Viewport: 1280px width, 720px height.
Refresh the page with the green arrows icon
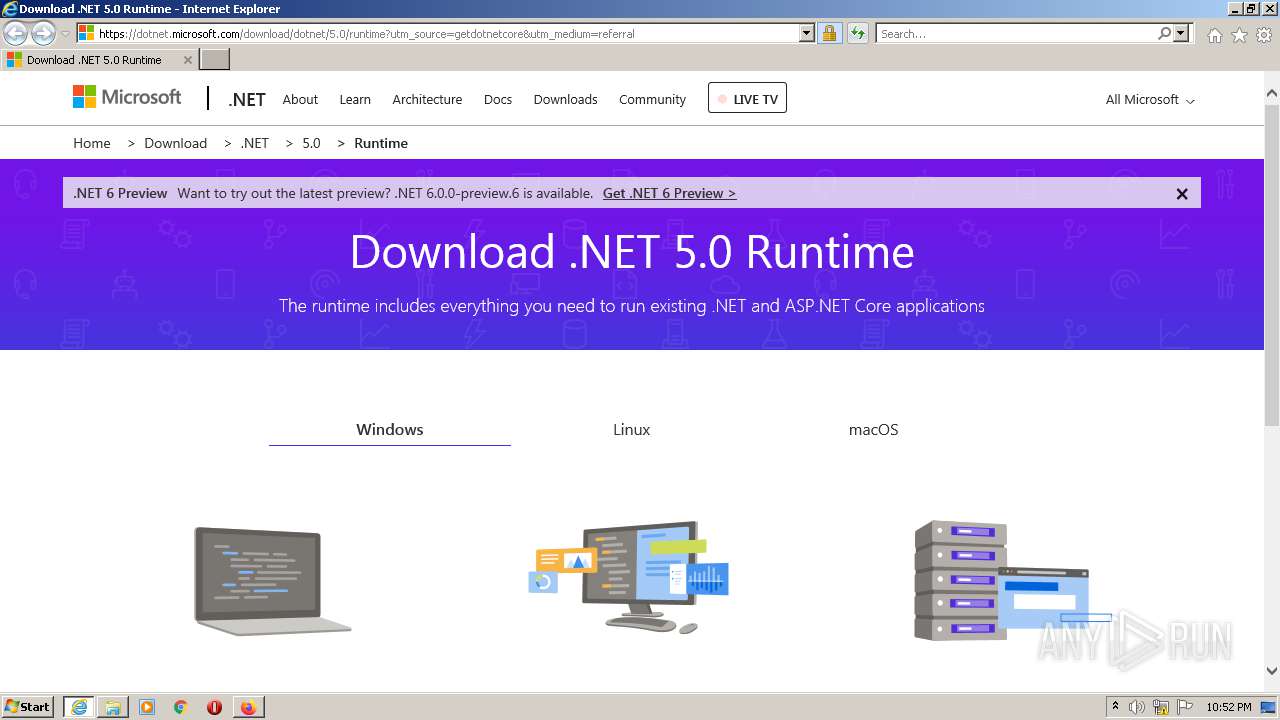pos(858,33)
